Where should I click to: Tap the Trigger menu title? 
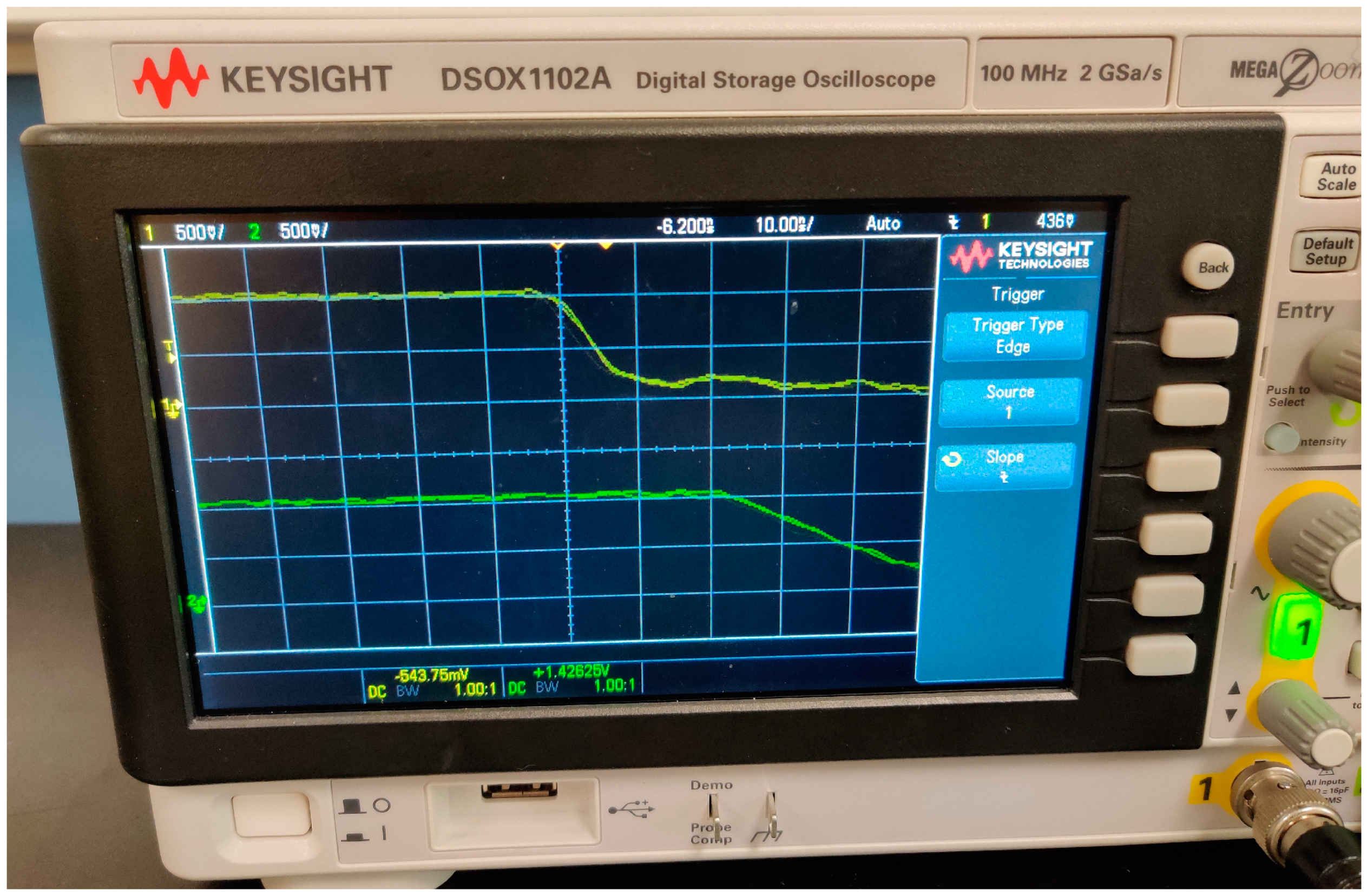(x=1018, y=295)
